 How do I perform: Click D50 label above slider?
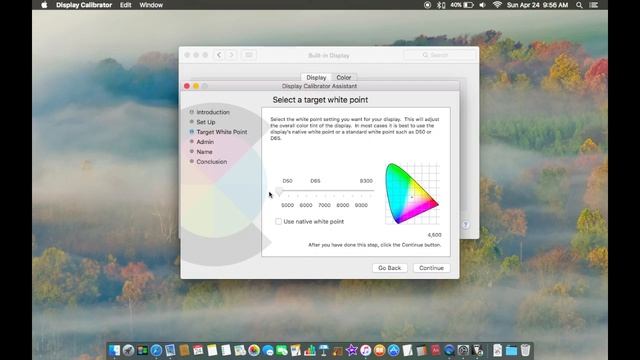[x=287, y=181]
